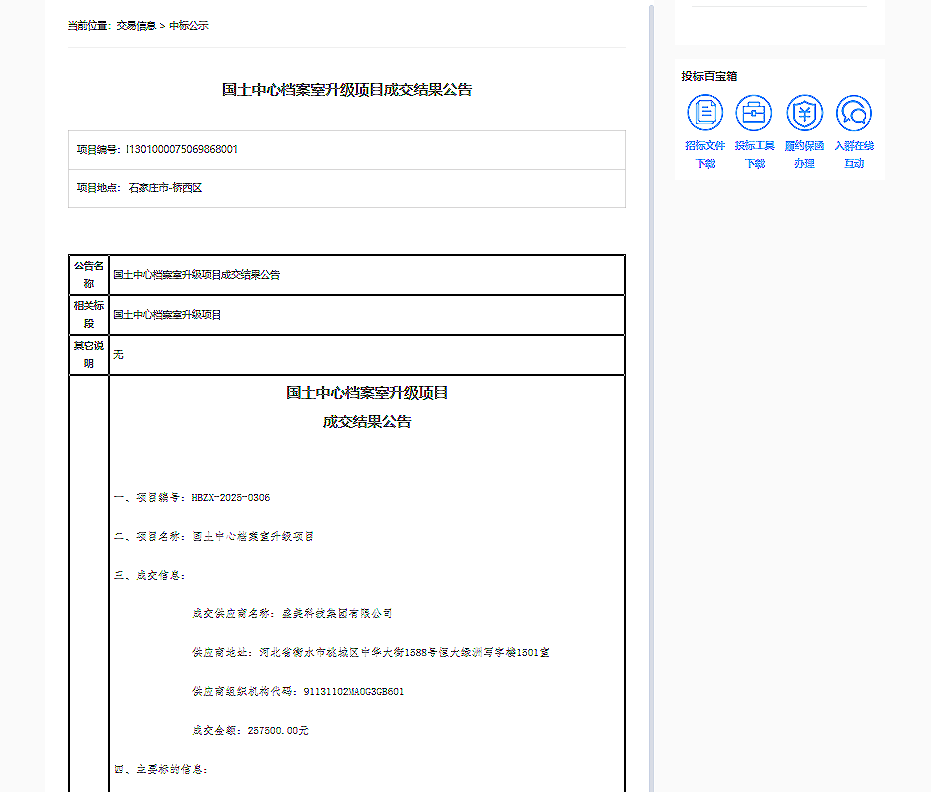Click the 成交金额 257500.00元 line
This screenshot has height=792, width=931.
(x=250, y=731)
